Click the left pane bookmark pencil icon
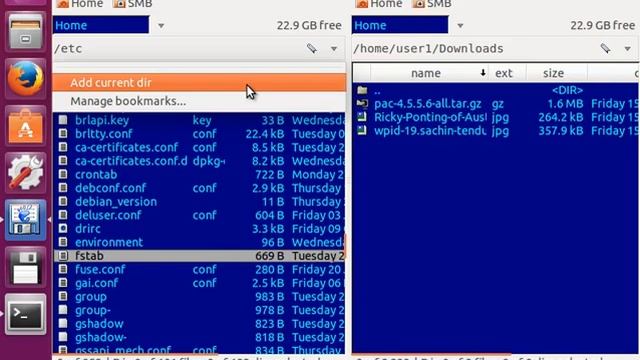Screen dimensions: 640x360 (x=312, y=49)
